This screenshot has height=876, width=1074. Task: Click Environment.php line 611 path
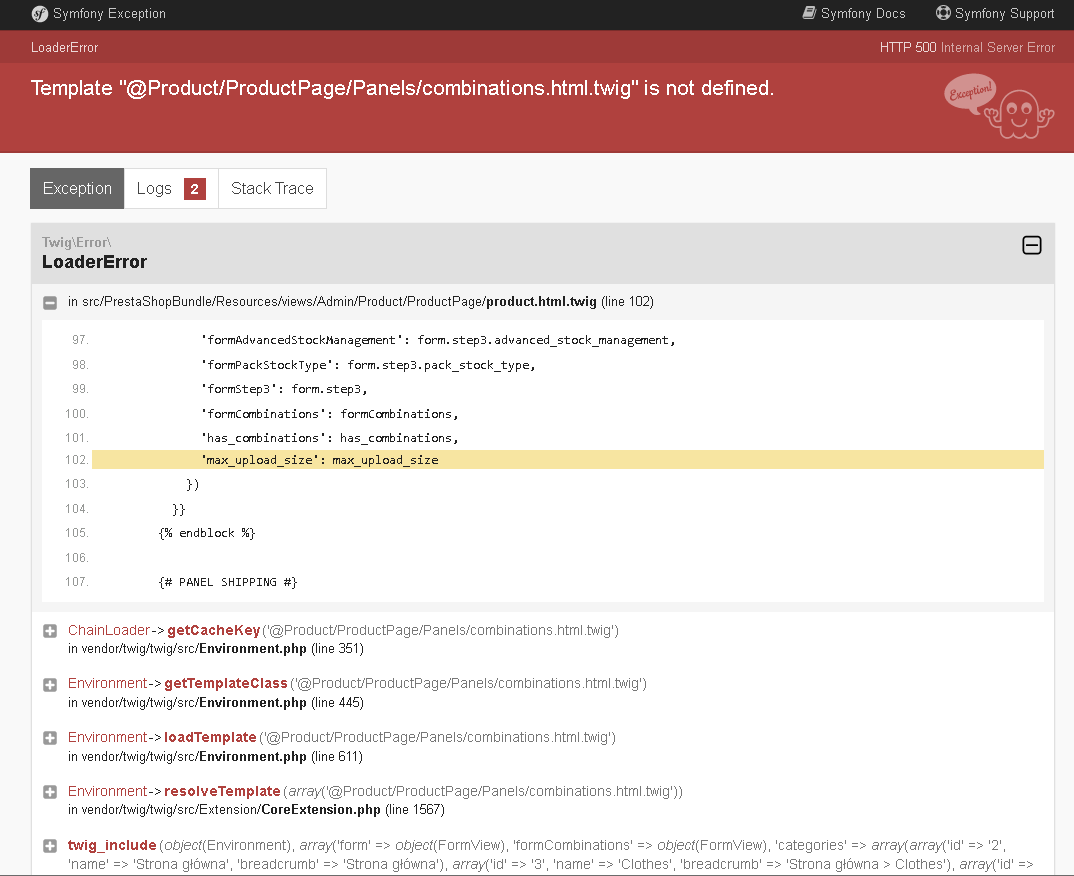coord(215,757)
